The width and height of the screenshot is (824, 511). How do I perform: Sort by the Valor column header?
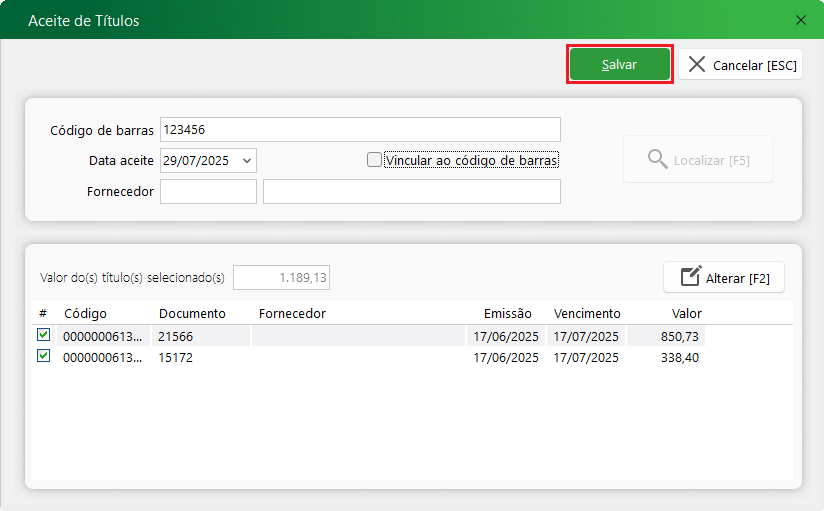686,313
